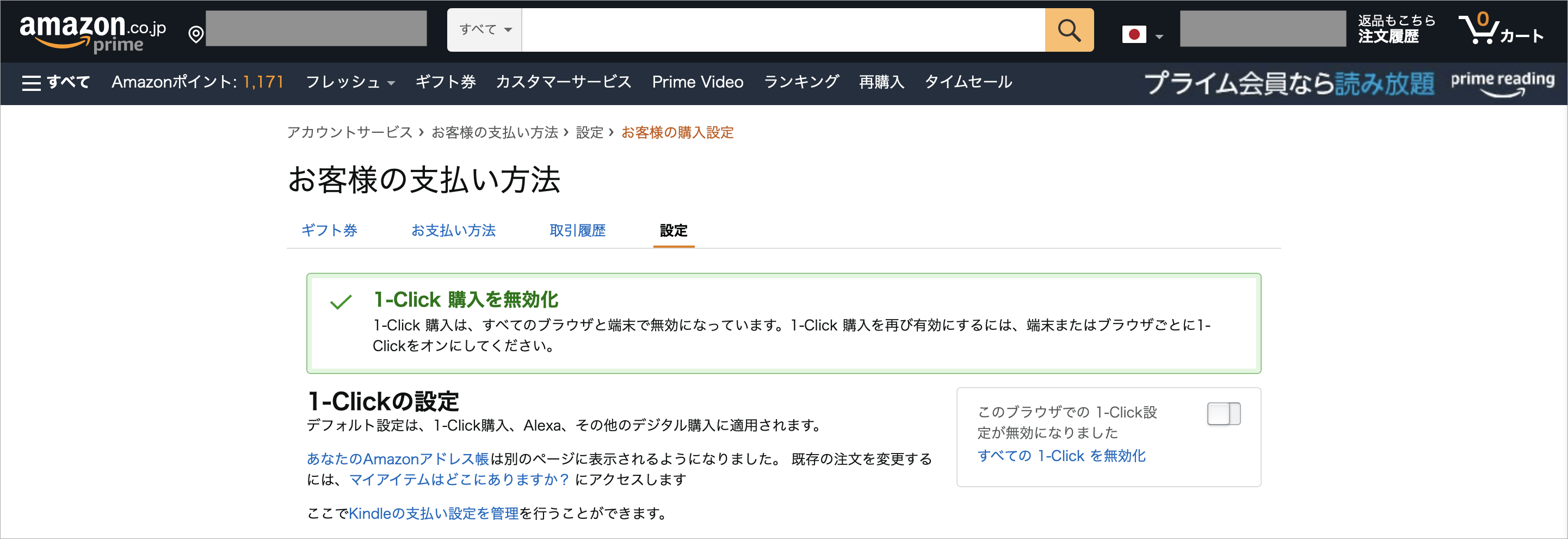This screenshot has height=539, width=1568.
Task: Open タイムセール in the navigation bar
Action: point(968,82)
